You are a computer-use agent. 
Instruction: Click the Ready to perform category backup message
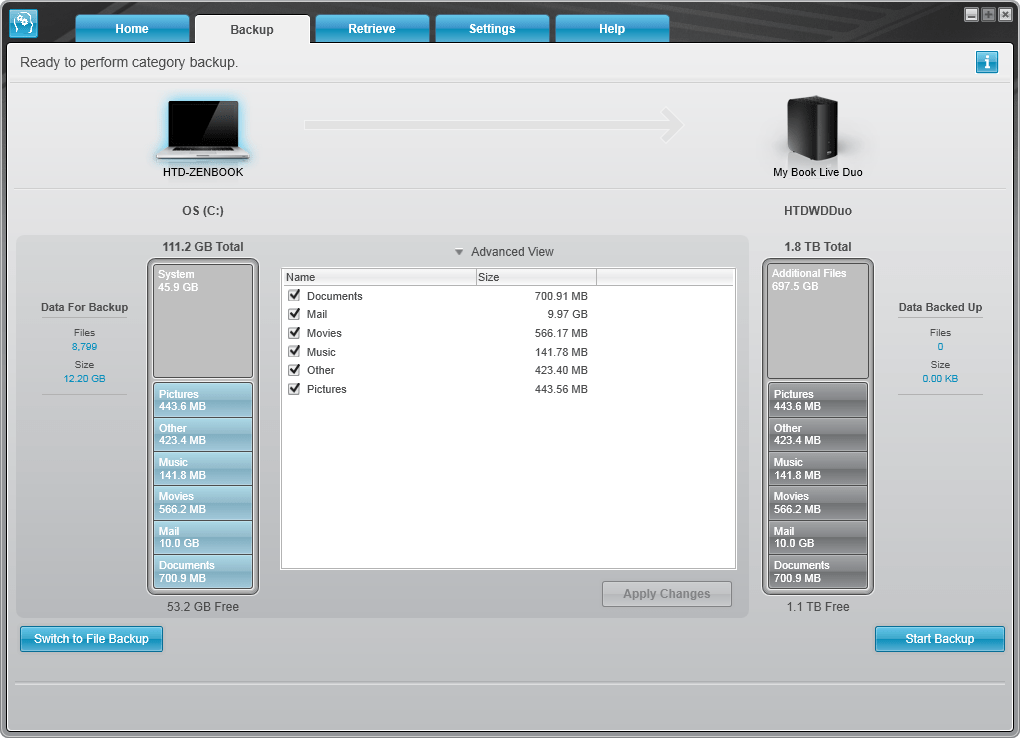129,62
